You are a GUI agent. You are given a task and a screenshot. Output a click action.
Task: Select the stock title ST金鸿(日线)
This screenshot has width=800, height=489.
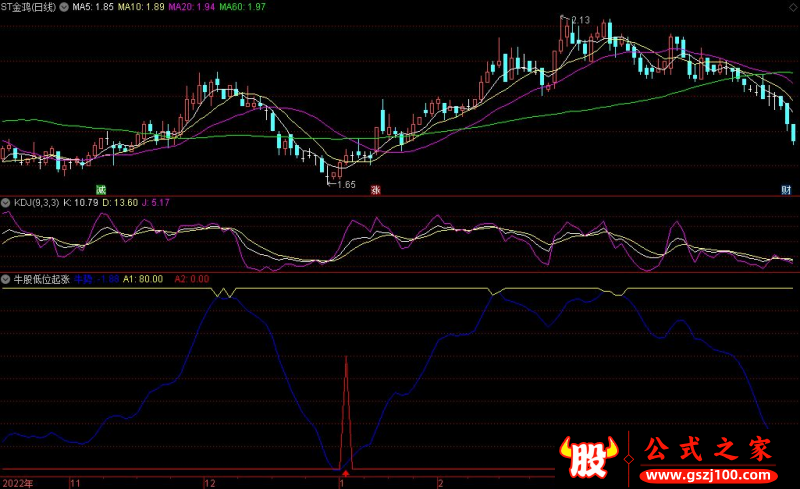(x=28, y=7)
